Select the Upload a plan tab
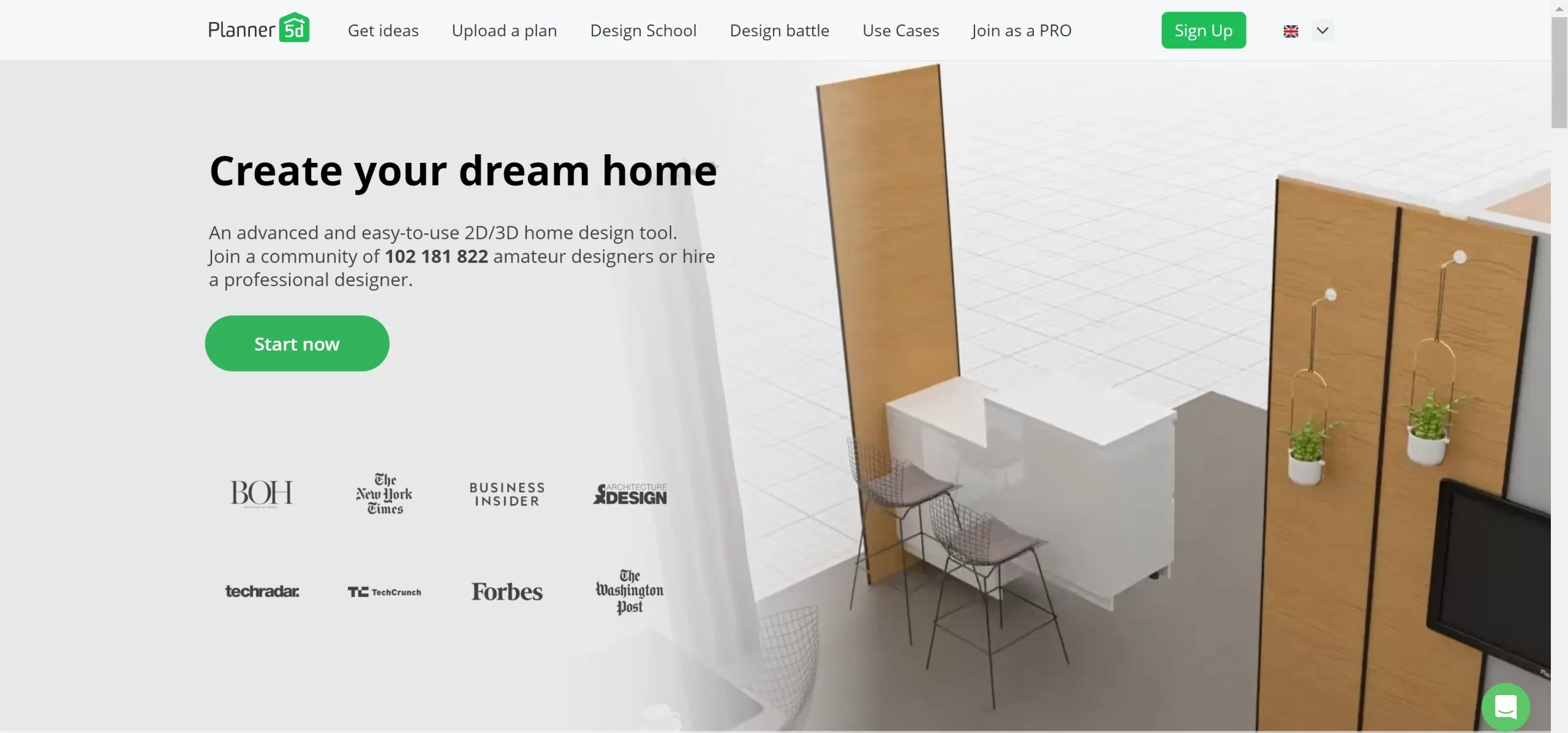 tap(504, 30)
